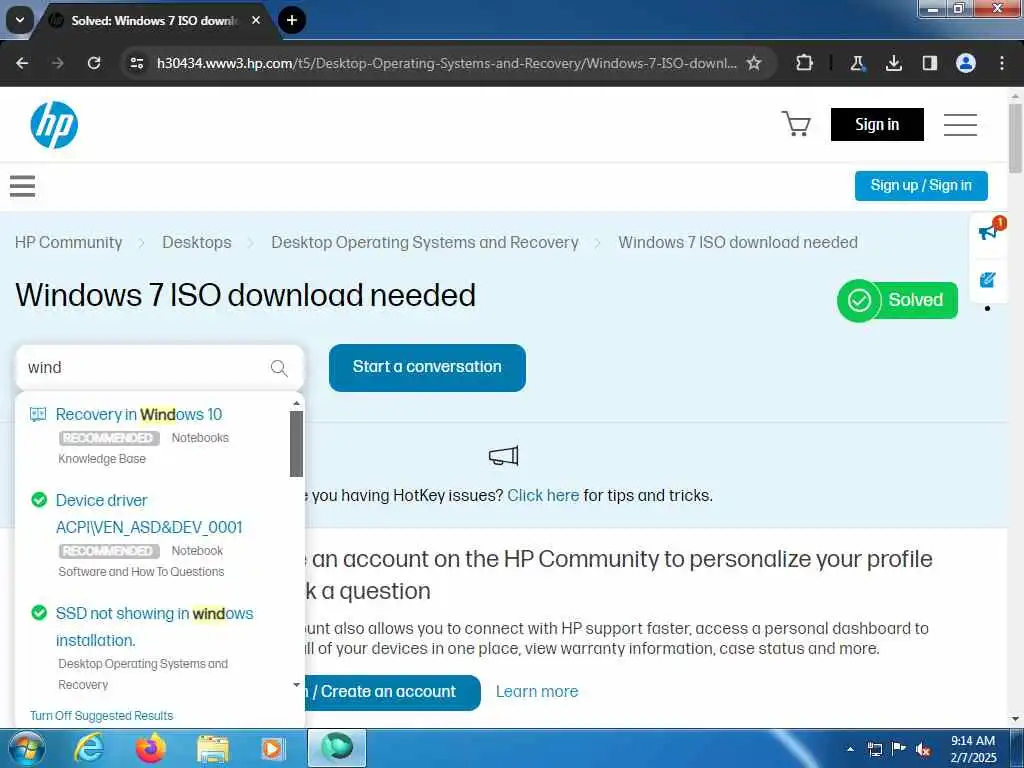Image resolution: width=1024 pixels, height=768 pixels.
Task: Open the top-right hamburger menu
Action: pos(960,124)
